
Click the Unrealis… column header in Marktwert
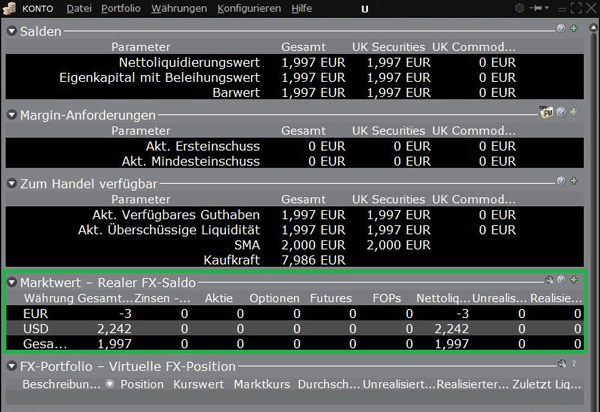(x=499, y=298)
